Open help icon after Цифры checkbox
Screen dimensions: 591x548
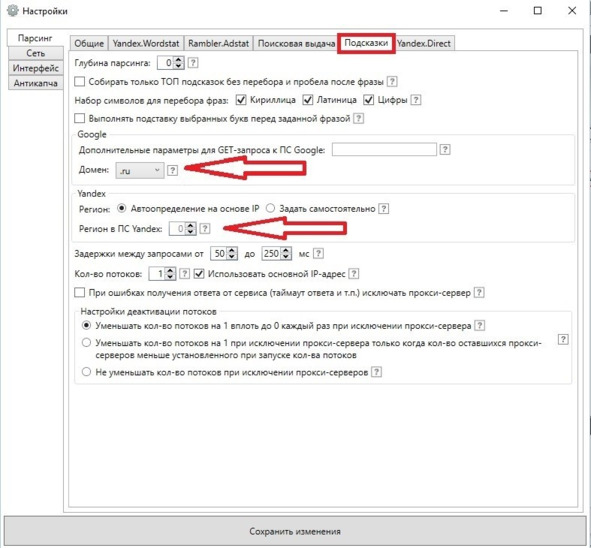pyautogui.click(x=416, y=100)
